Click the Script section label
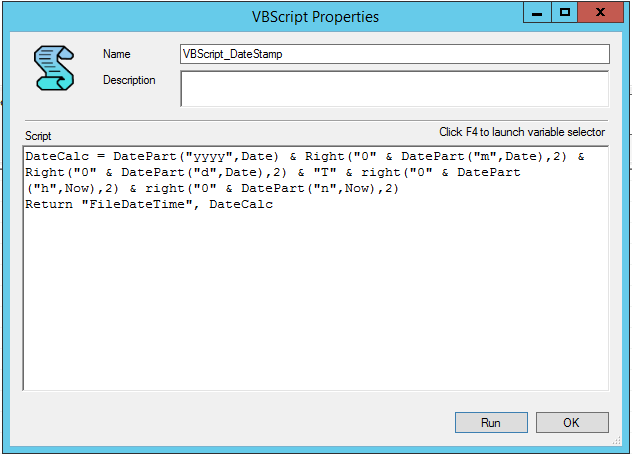 tap(38, 136)
